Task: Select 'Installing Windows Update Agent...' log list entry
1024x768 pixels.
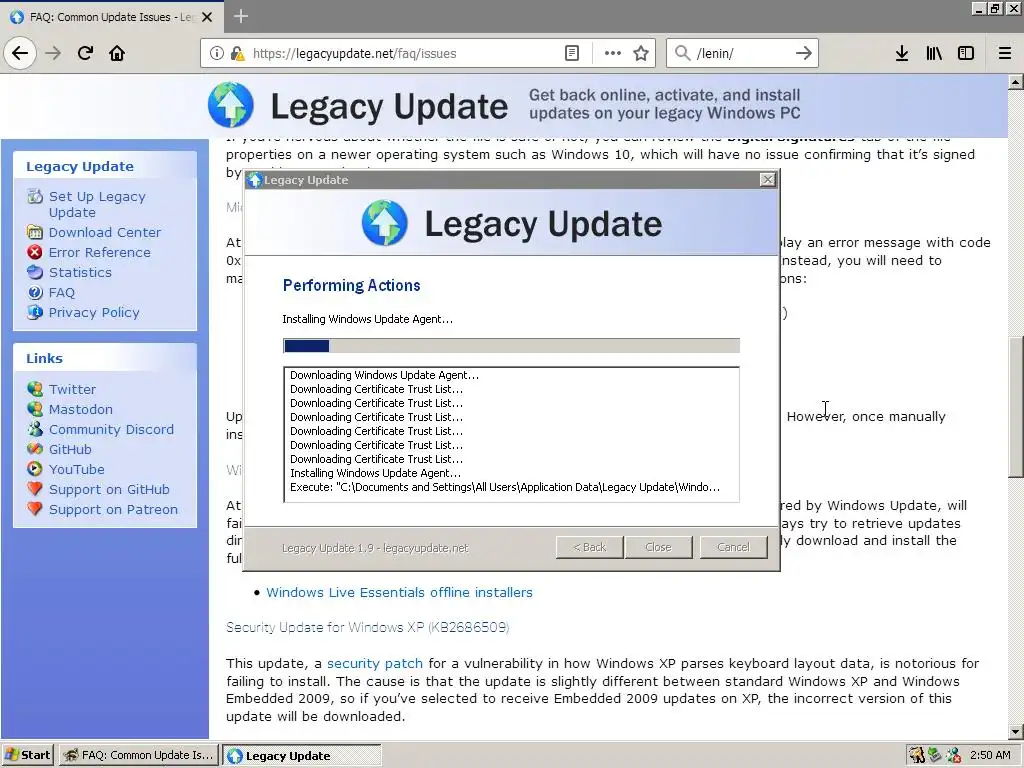Action: [376, 473]
